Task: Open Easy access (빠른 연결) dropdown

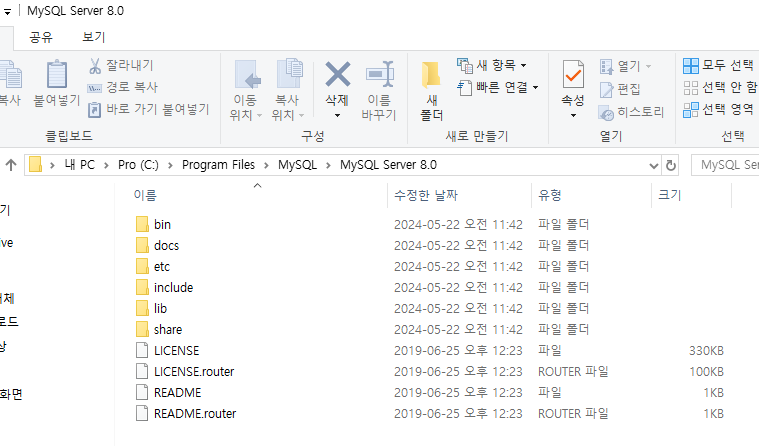Action: point(498,88)
